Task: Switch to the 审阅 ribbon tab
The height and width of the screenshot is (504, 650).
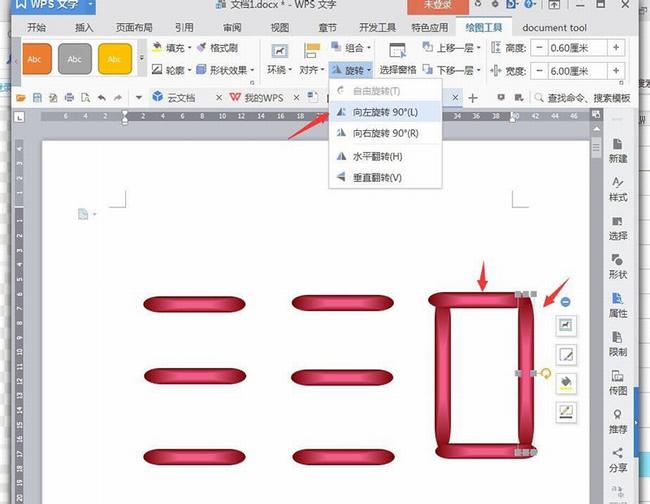Action: 232,27
